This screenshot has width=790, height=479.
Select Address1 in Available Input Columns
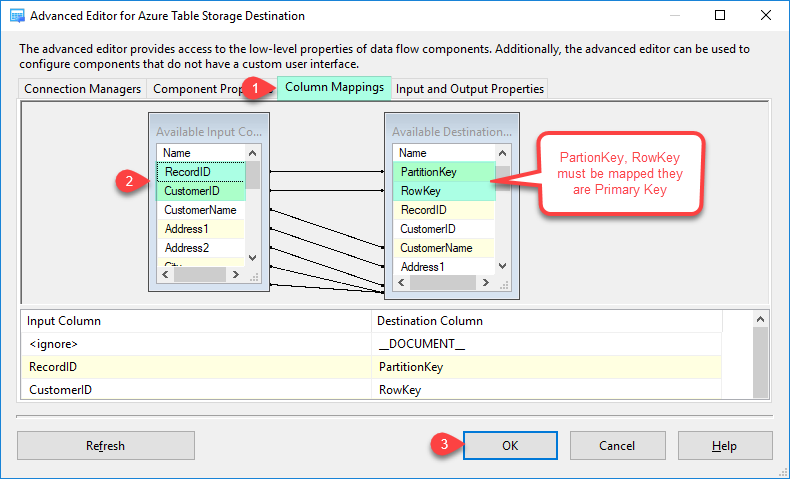pos(201,229)
